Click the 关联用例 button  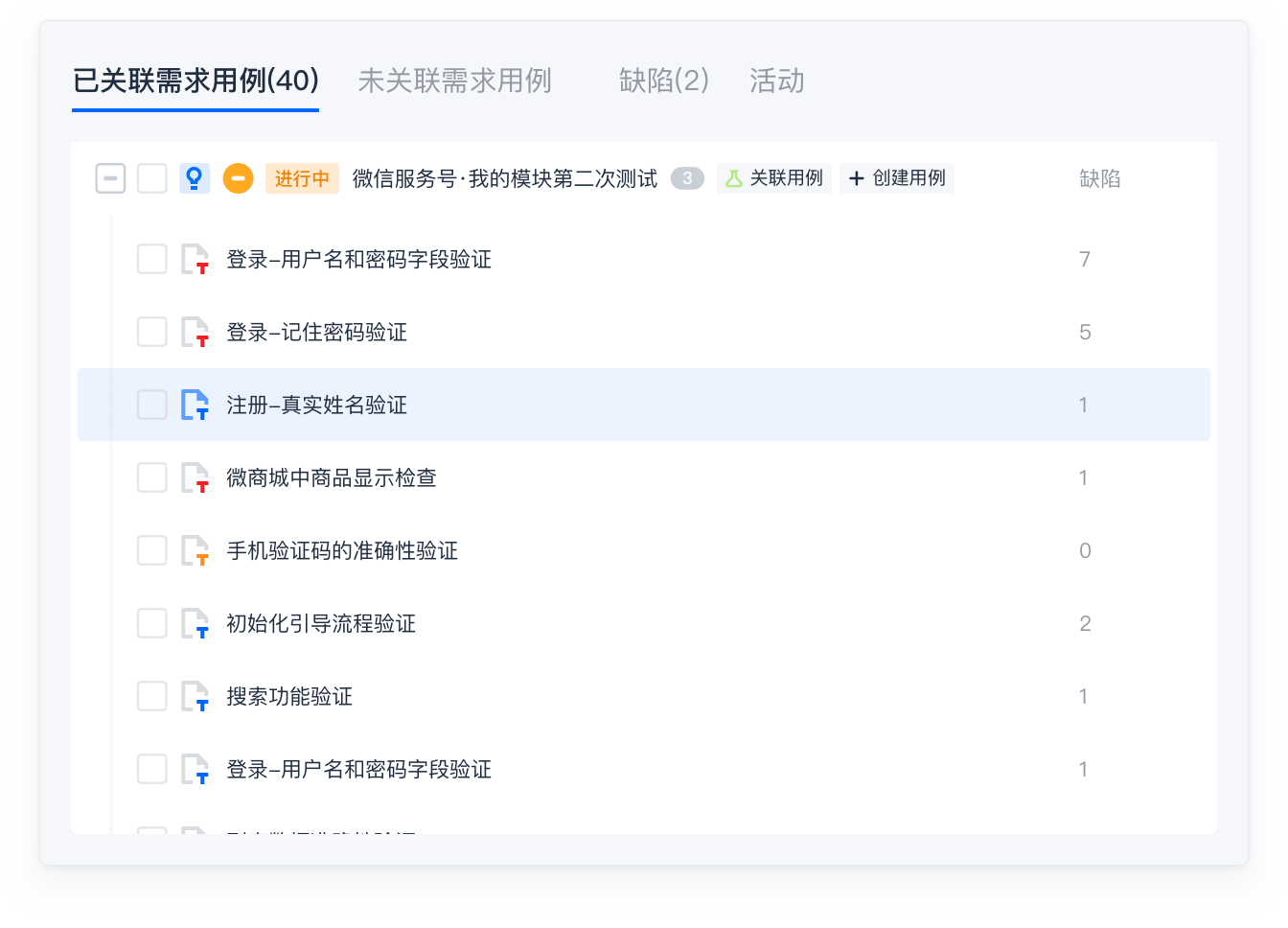coord(774,178)
